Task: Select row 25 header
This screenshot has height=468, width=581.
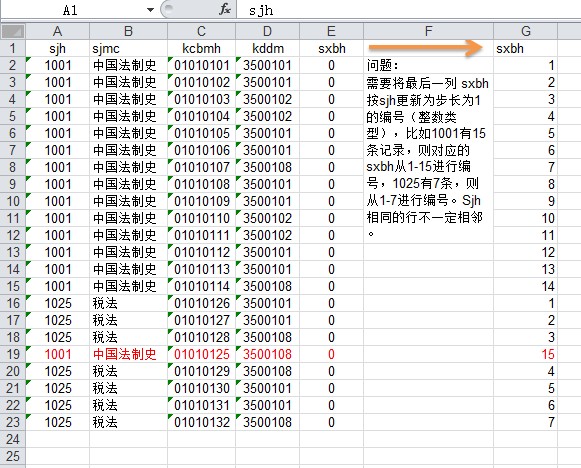Action: (x=13, y=456)
